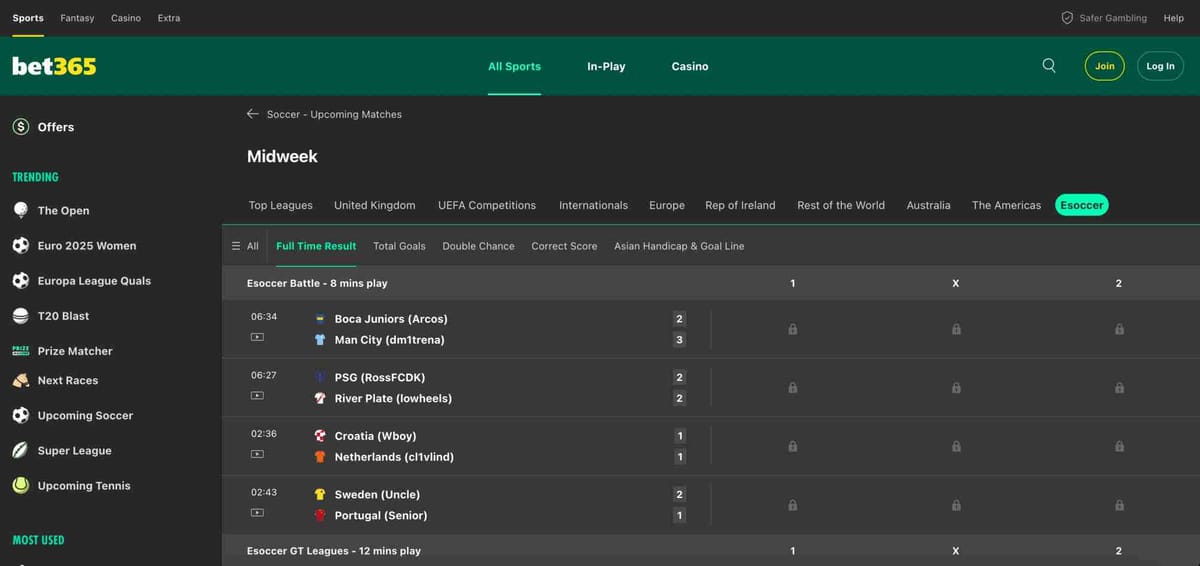Open Fantasy in the top bar
The image size is (1200, 566).
click(x=77, y=18)
